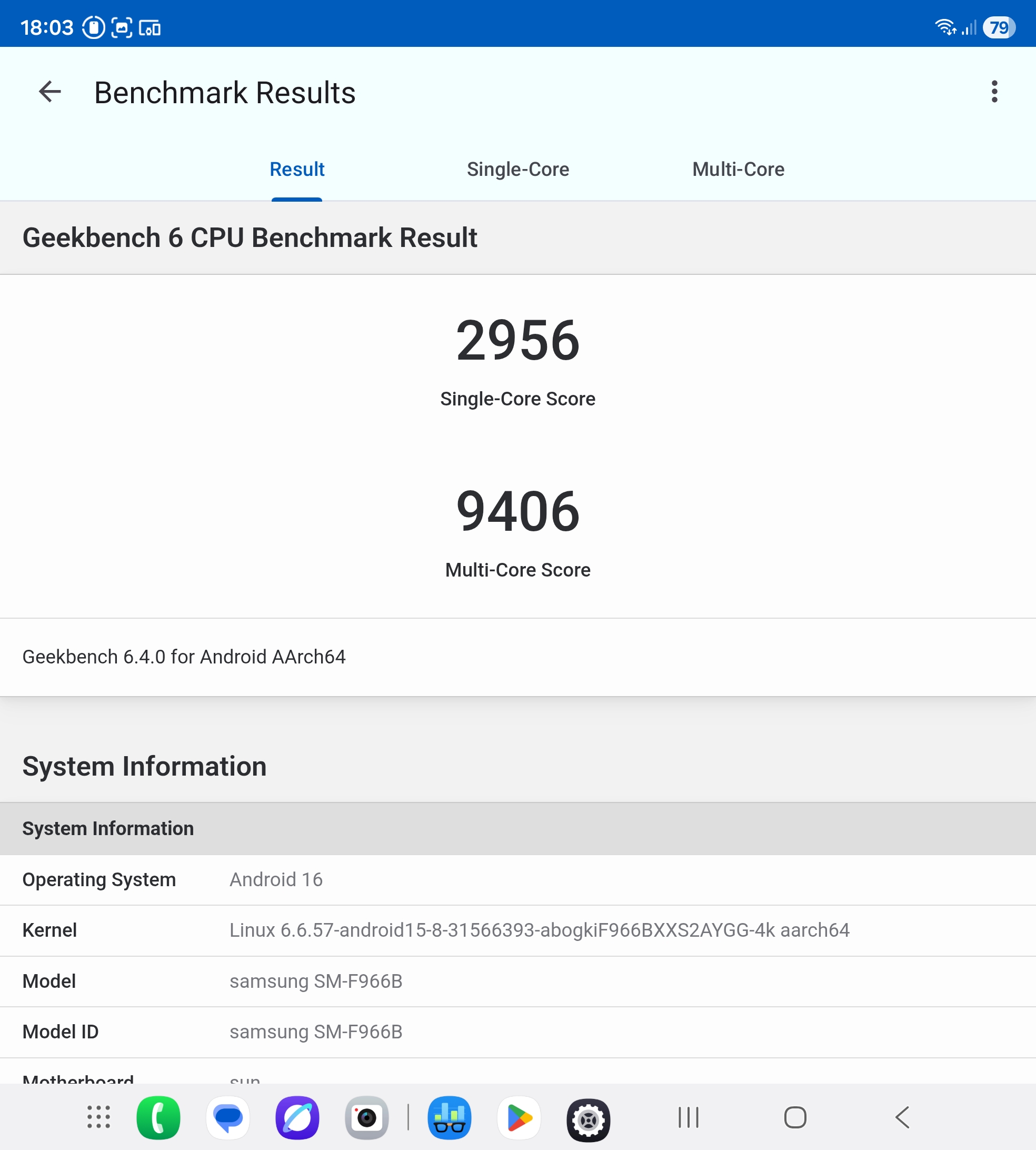Tap the Linux kernel version string
The image size is (1036, 1150).
539,930
